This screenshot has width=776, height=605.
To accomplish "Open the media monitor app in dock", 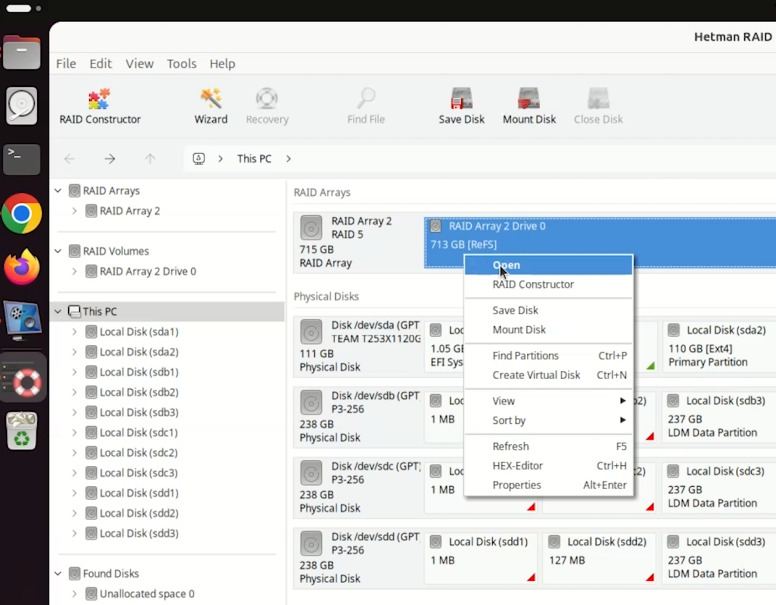I will [22, 321].
